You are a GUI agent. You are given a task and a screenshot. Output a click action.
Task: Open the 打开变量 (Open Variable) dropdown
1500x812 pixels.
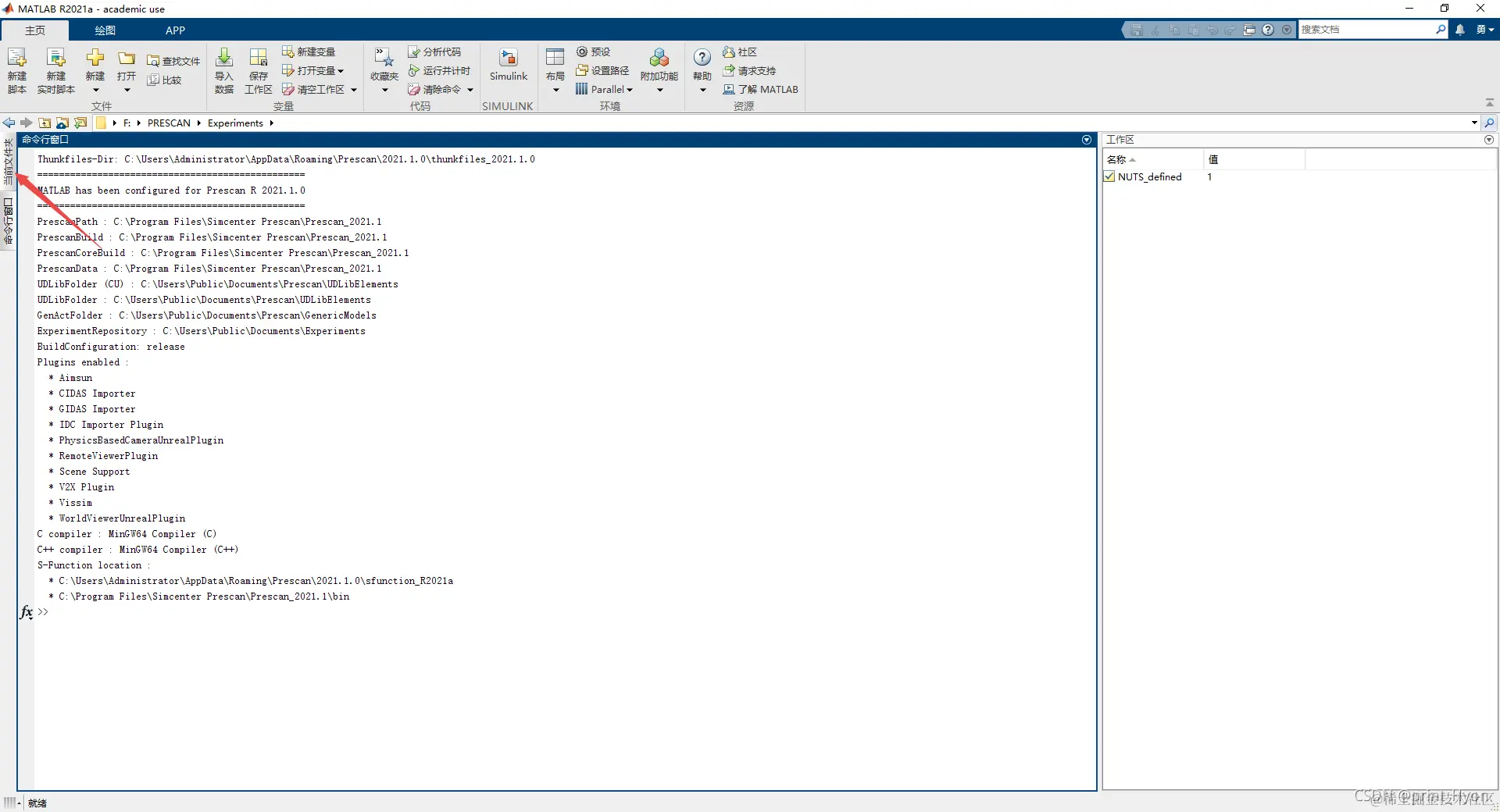point(313,70)
